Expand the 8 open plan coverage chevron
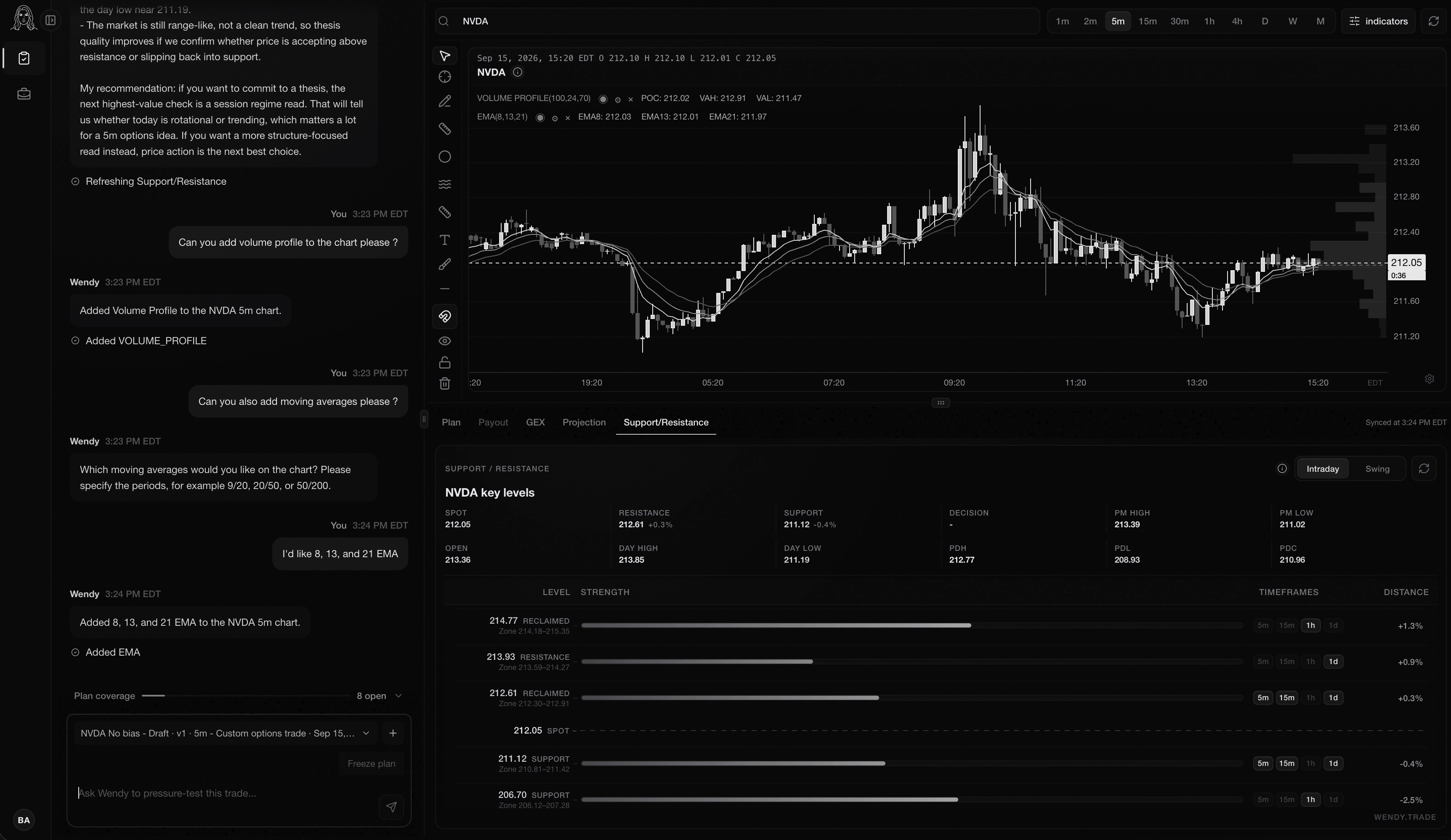 pos(399,696)
